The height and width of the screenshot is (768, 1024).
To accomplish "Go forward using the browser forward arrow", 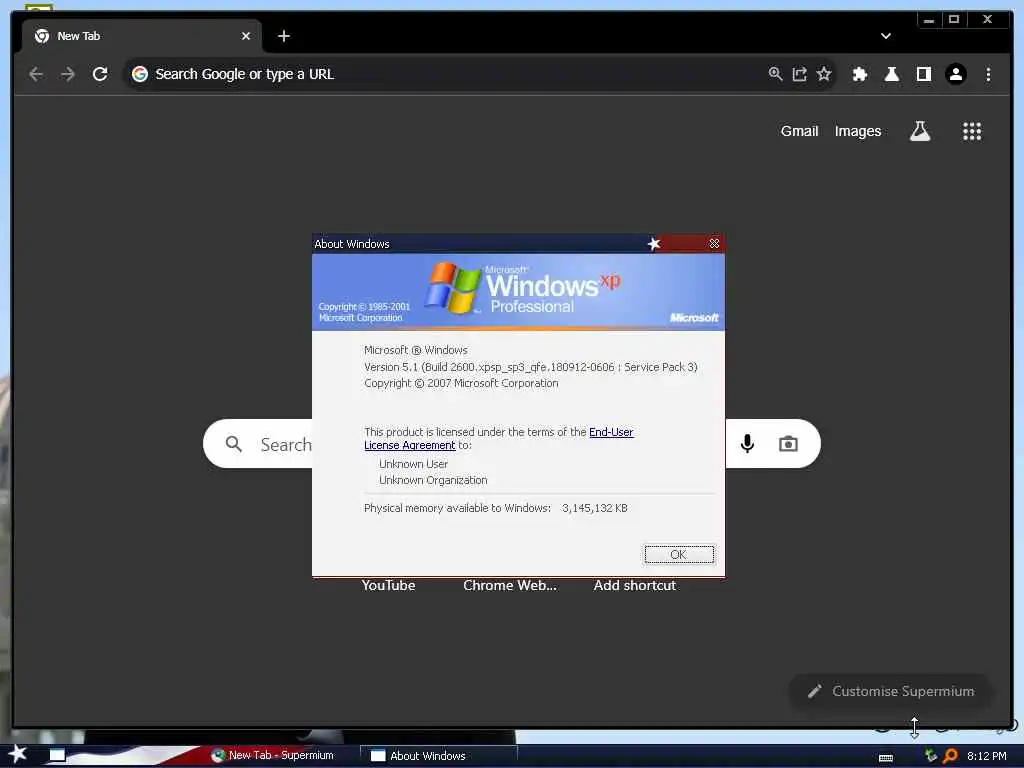I will 68,74.
